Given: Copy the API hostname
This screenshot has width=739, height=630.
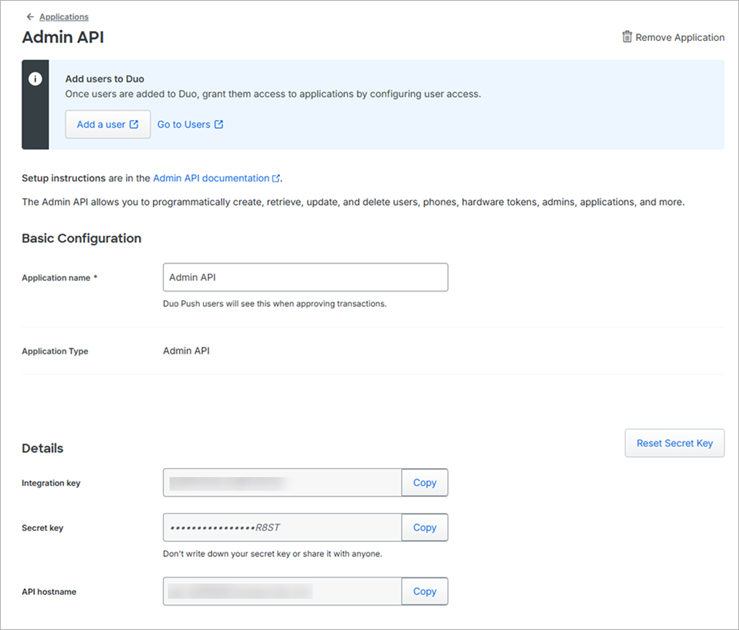Looking at the screenshot, I should pyautogui.click(x=425, y=591).
